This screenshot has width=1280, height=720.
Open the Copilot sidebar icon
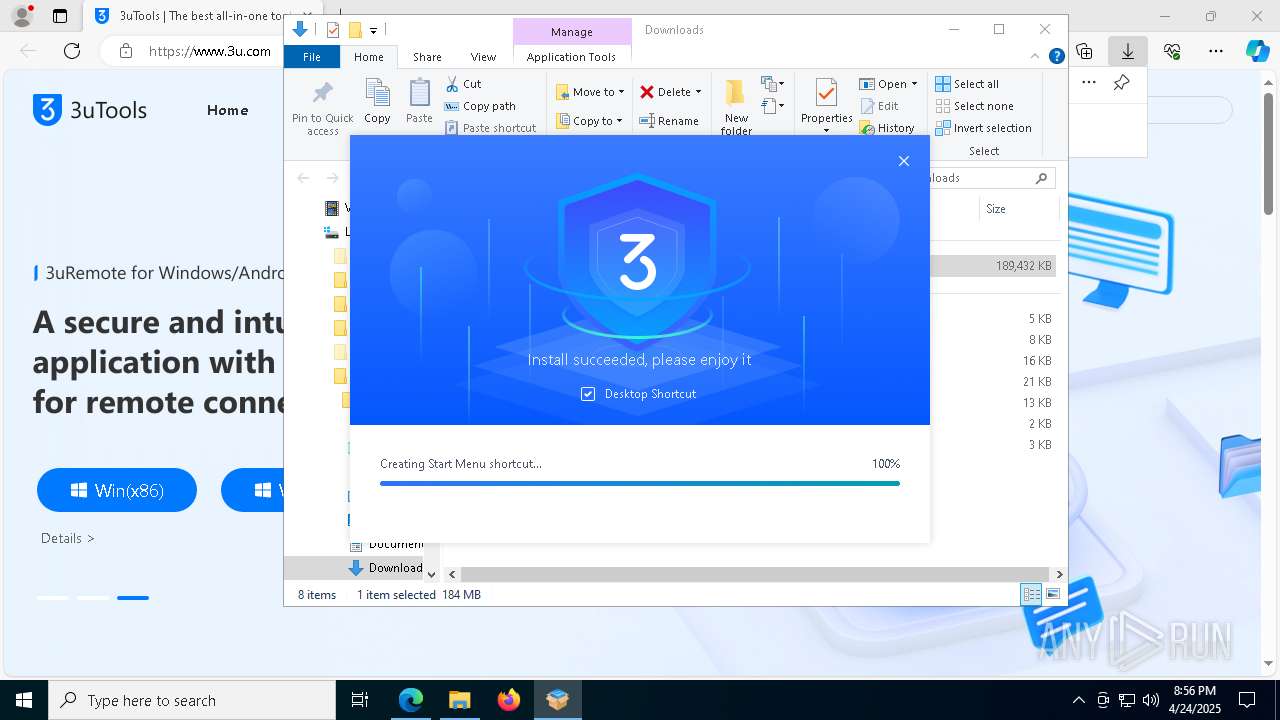click(x=1257, y=50)
